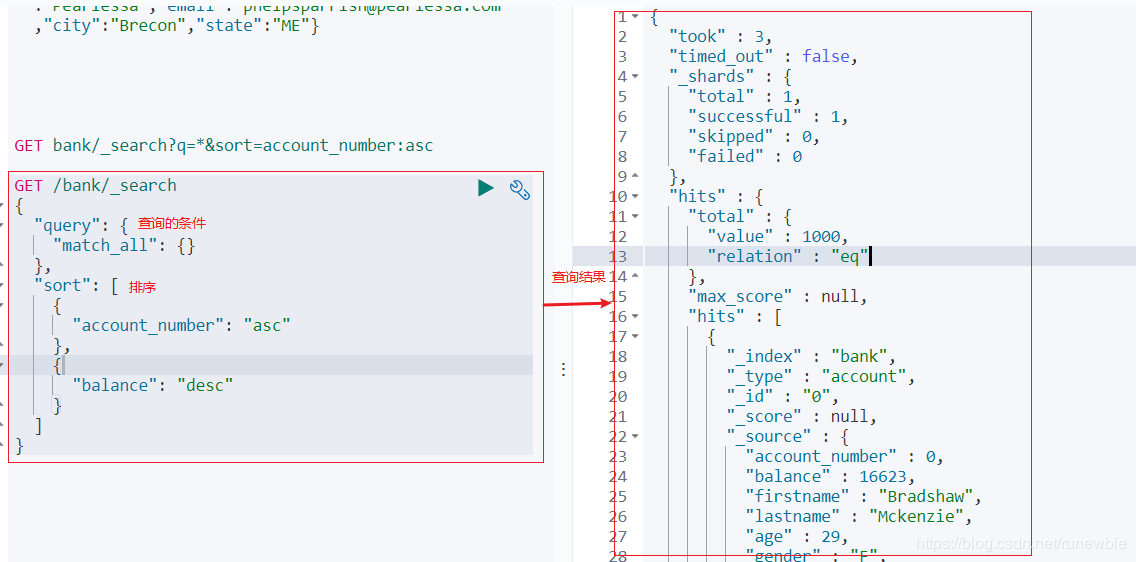Click the "balance" : 16623 result line
Image resolution: width=1136 pixels, height=562 pixels.
[x=830, y=476]
